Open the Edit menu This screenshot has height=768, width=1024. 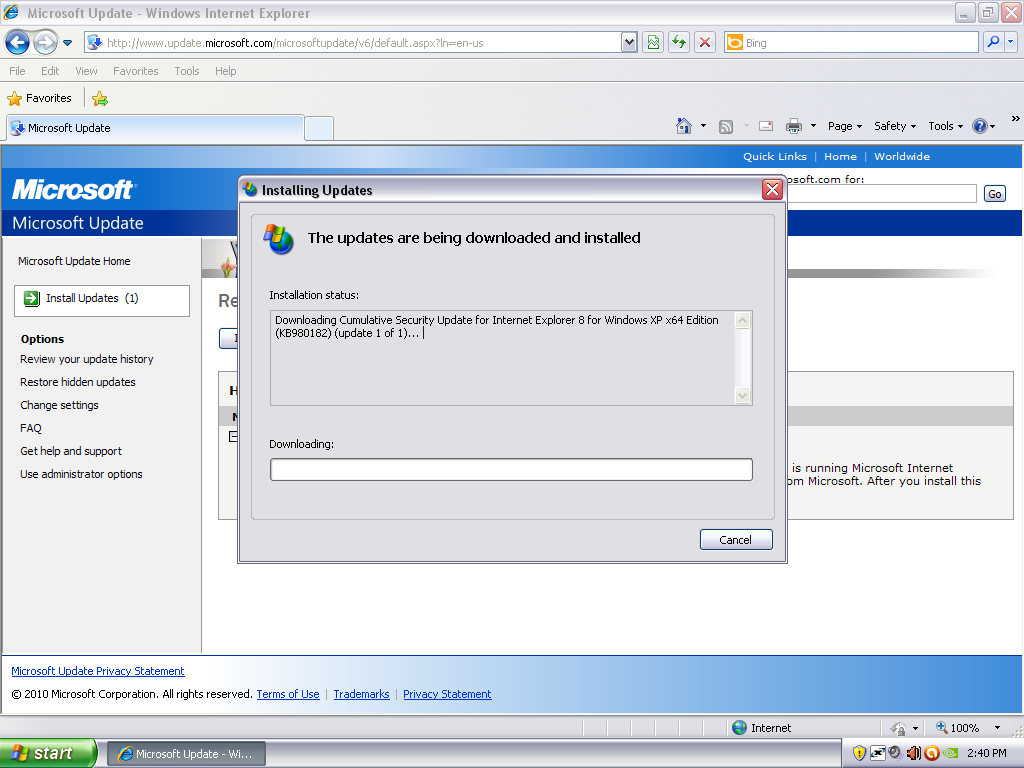[50, 71]
